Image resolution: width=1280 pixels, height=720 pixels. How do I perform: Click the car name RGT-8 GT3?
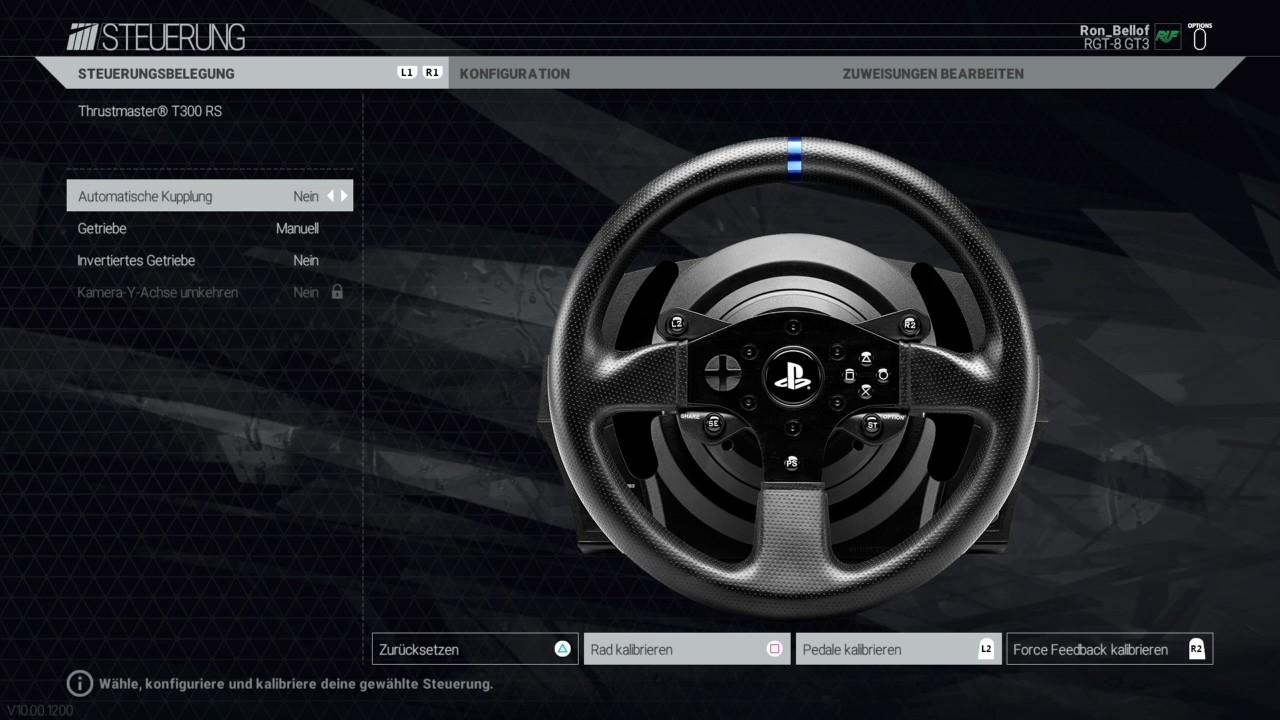[x=1116, y=44]
